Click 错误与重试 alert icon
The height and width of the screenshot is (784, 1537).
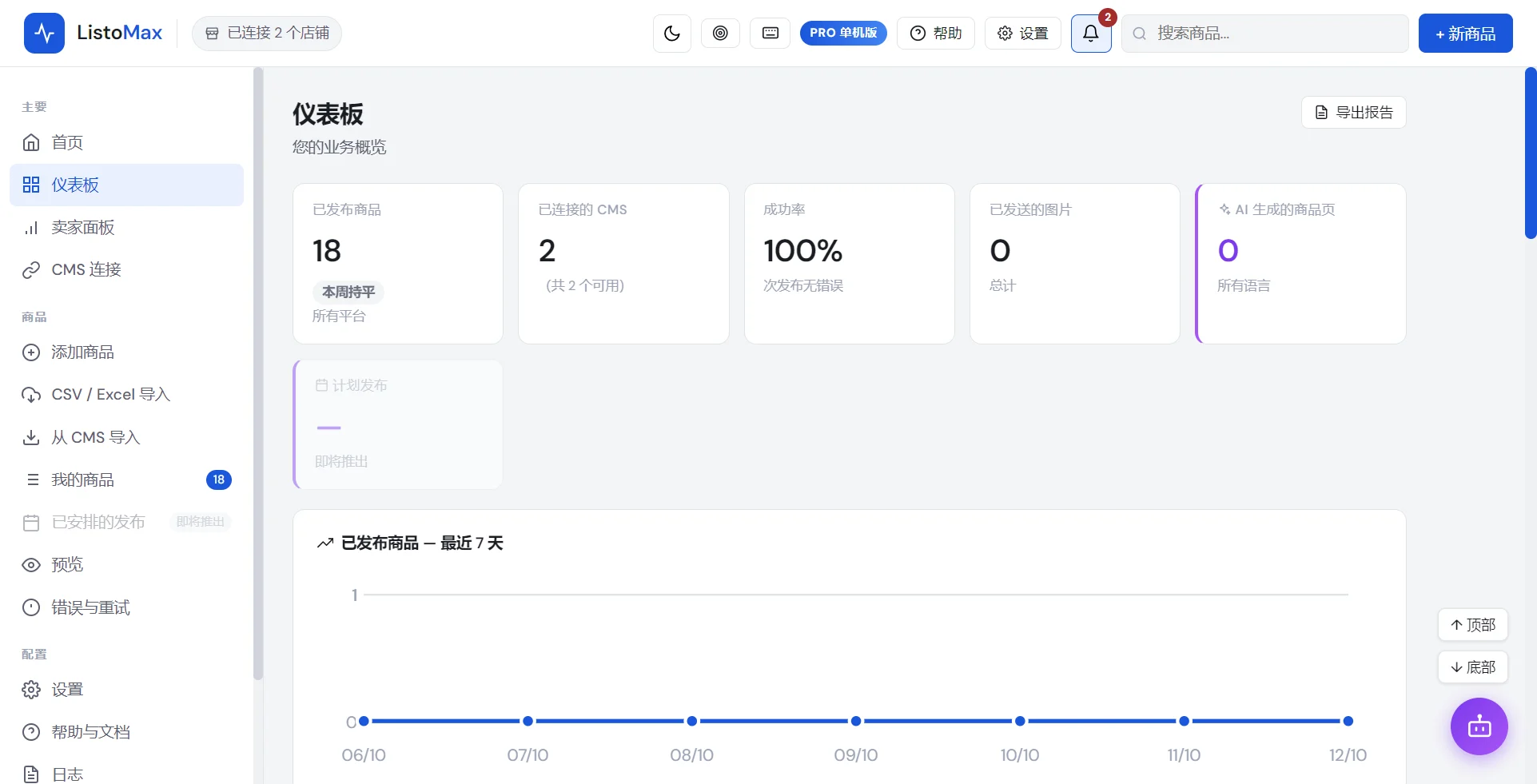pyautogui.click(x=31, y=607)
